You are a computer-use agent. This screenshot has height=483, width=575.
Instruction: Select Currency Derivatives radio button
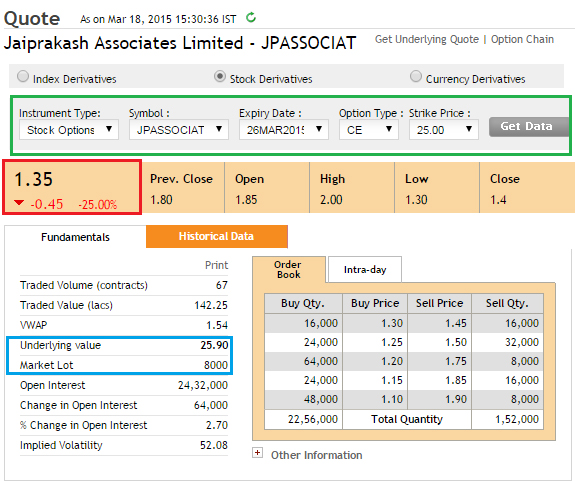415,76
